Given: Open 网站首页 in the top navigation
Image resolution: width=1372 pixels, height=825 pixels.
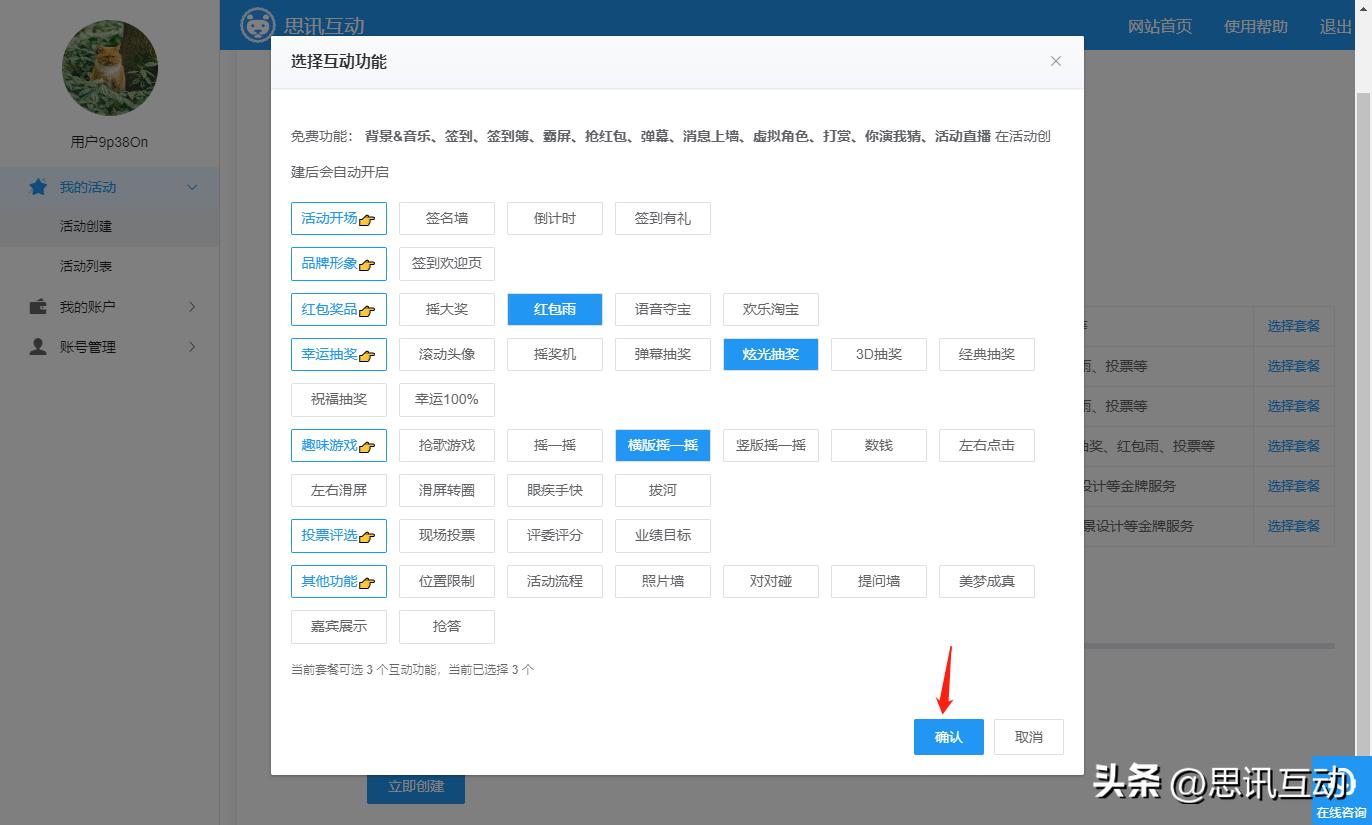Looking at the screenshot, I should [x=1160, y=26].
